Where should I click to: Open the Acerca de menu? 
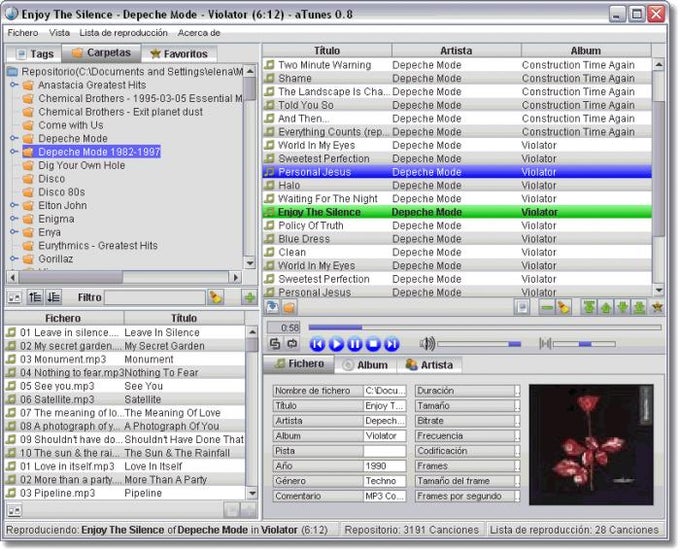click(199, 33)
